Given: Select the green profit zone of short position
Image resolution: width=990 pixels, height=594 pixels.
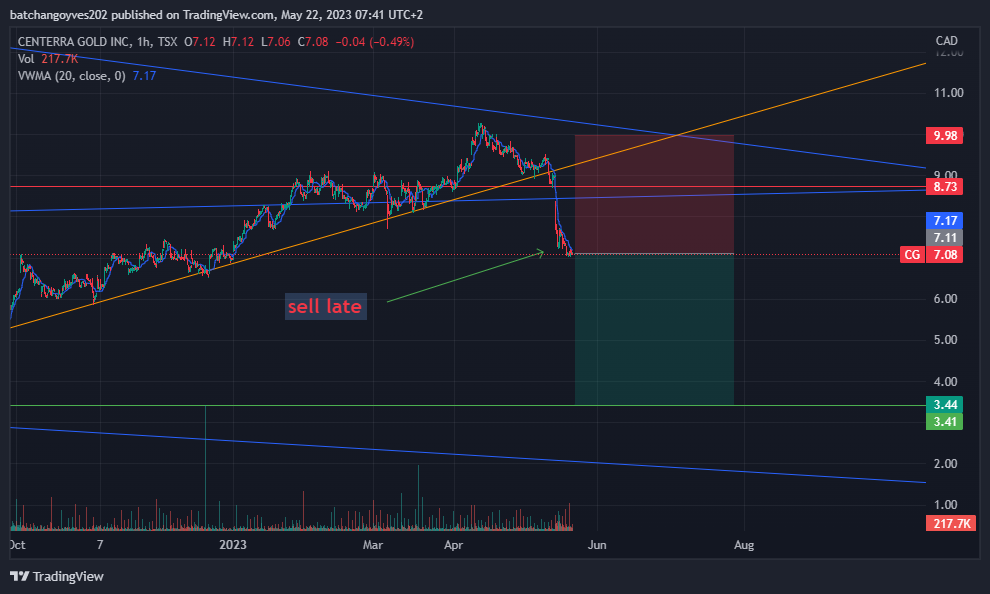Looking at the screenshot, I should tap(654, 329).
